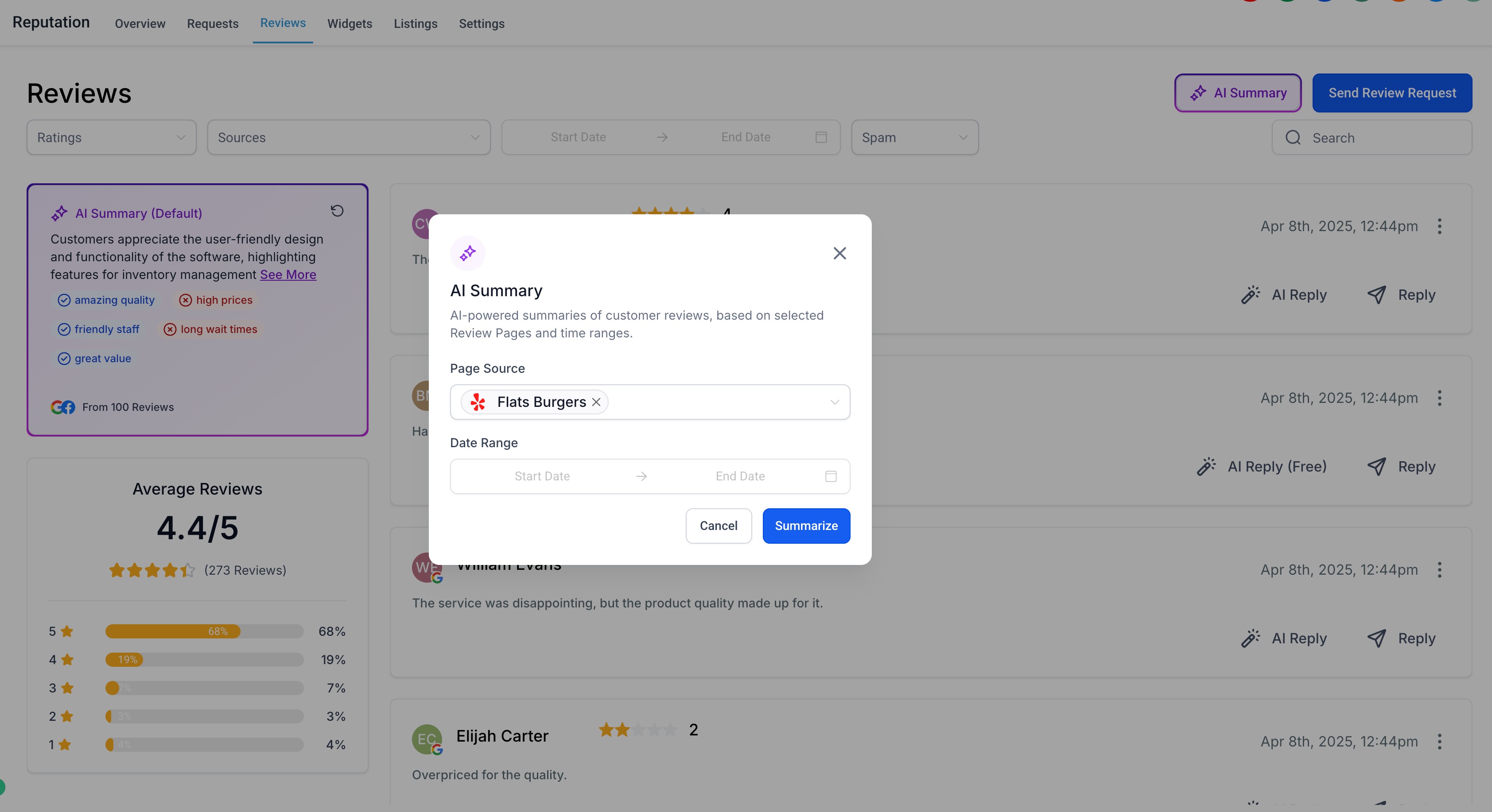Remove Flats Burgers from Page Source
Viewport: 1492px width, 812px height.
coord(597,402)
